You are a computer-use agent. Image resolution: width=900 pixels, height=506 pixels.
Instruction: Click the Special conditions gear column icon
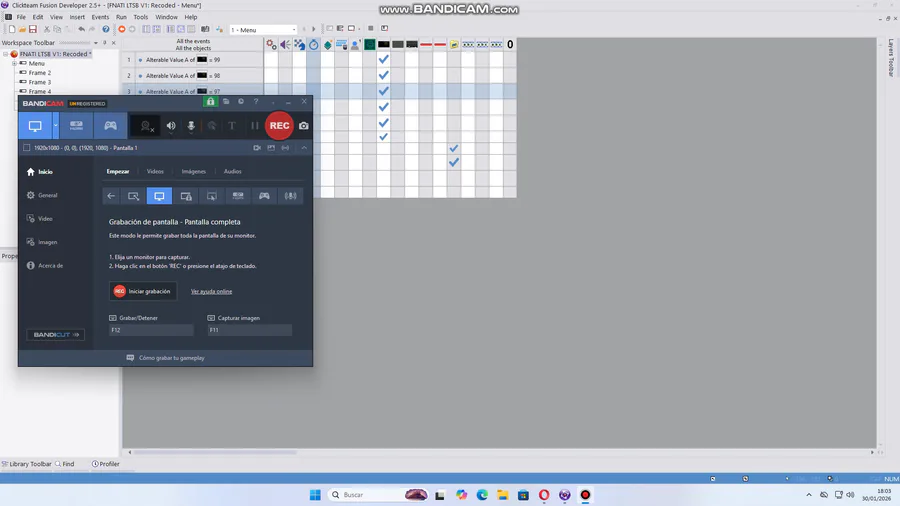[271, 45]
